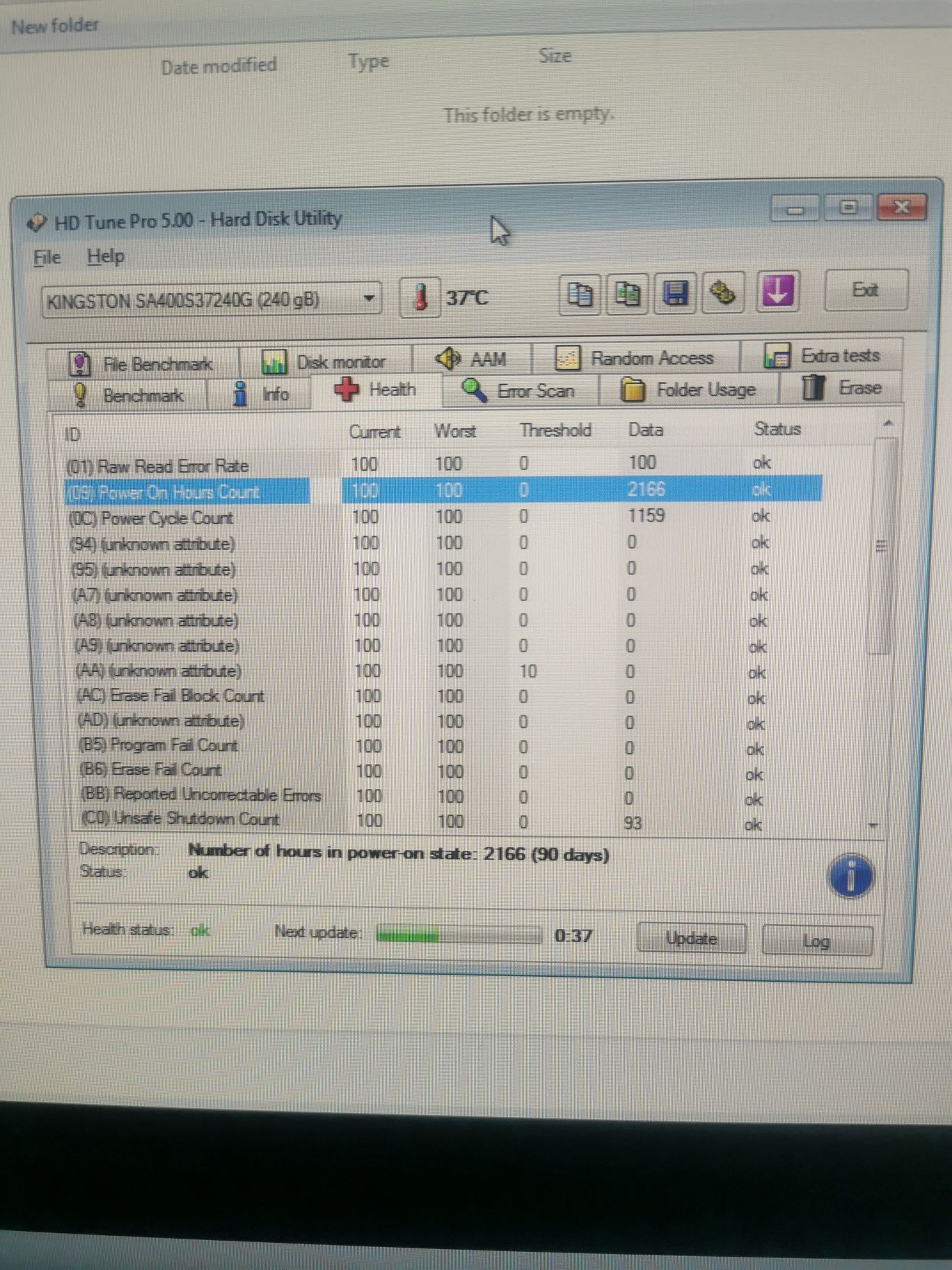
Task: Switch to Disk monitor tab
Action: 324,361
